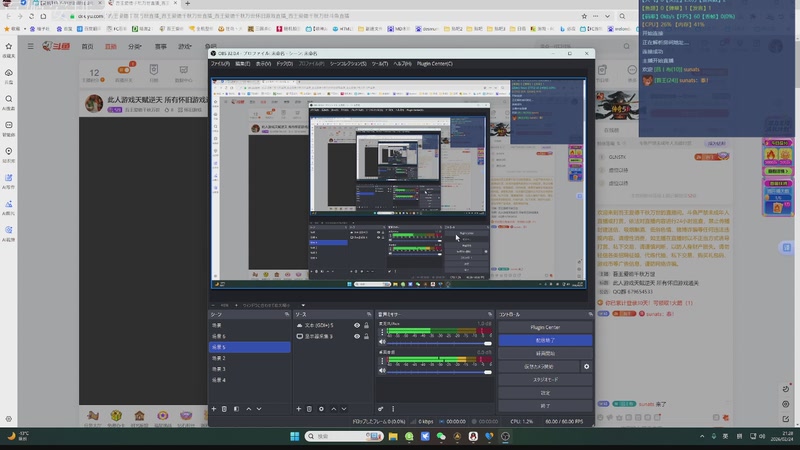The height and width of the screenshot is (450, 800).
Task: Select scene 场景 2 in the Scenes list
Action: (249, 358)
